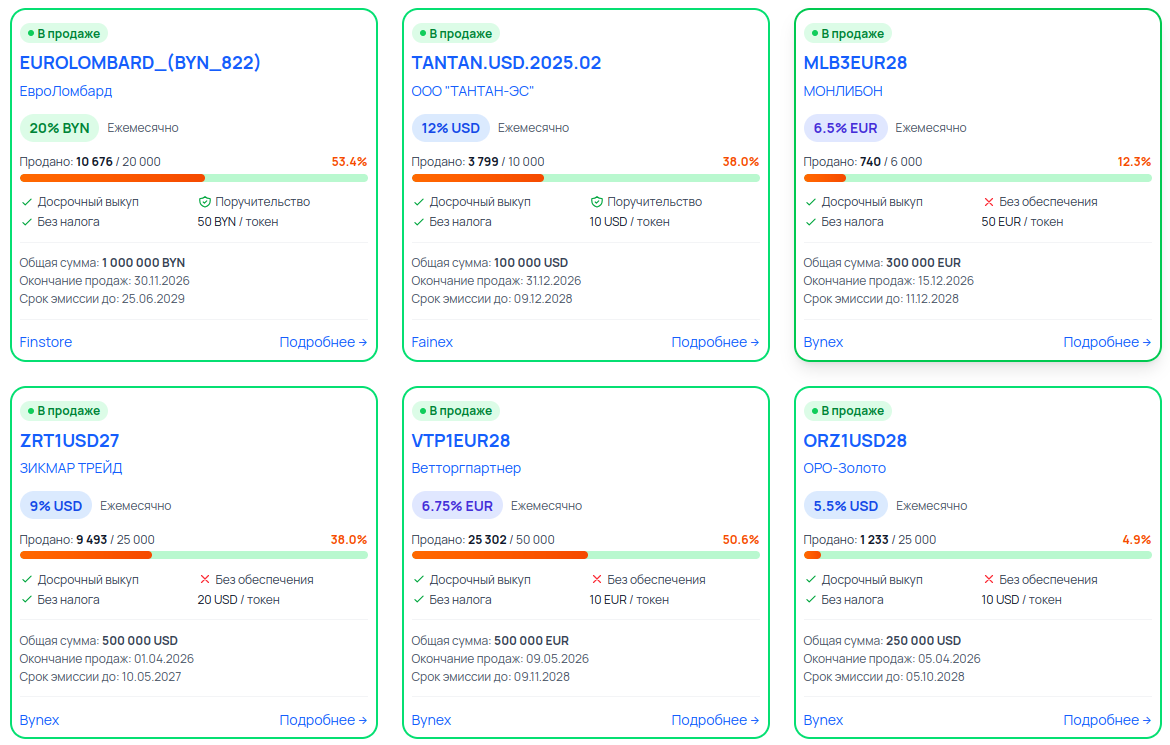The height and width of the screenshot is (745, 1170).
Task: Click the red cross icon in the MLB3EUR28 card
Action: [989, 202]
